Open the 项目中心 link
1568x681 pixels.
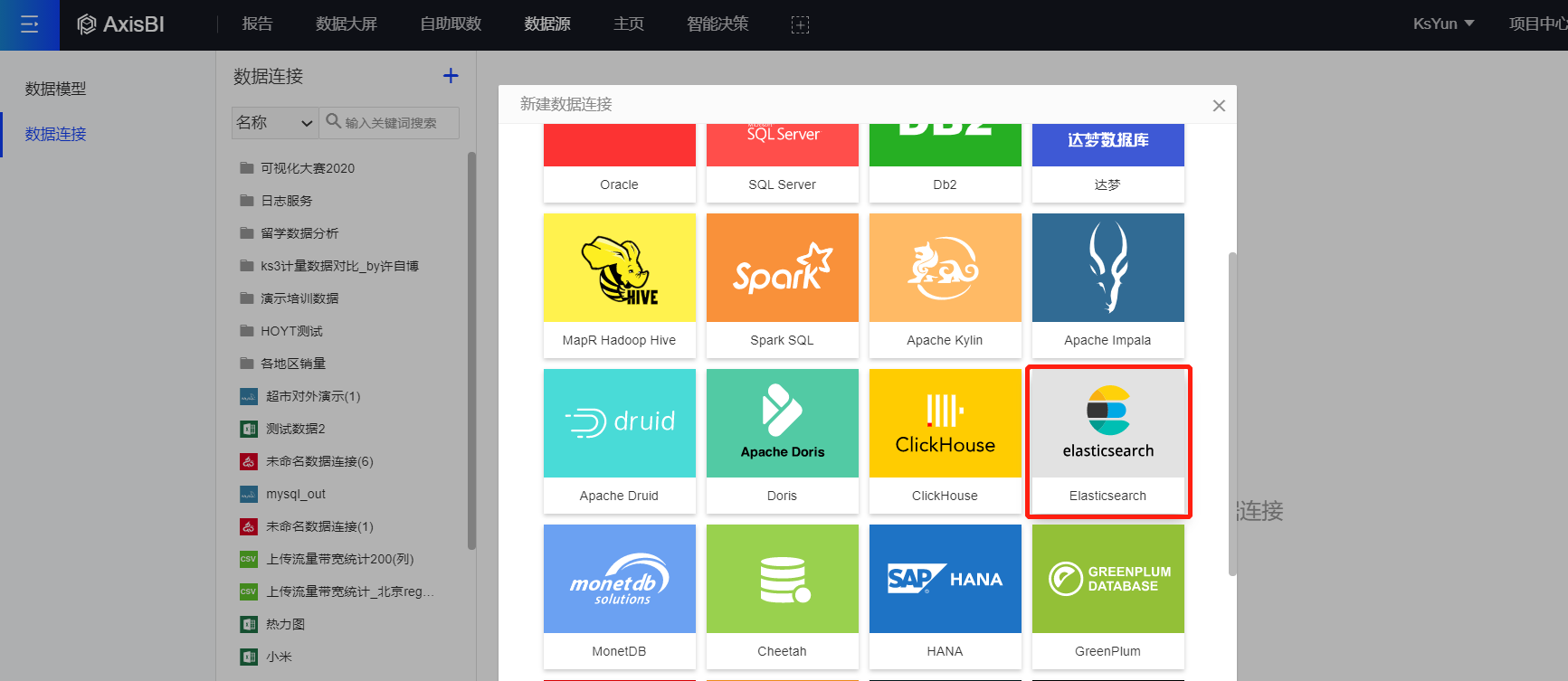point(1536,24)
